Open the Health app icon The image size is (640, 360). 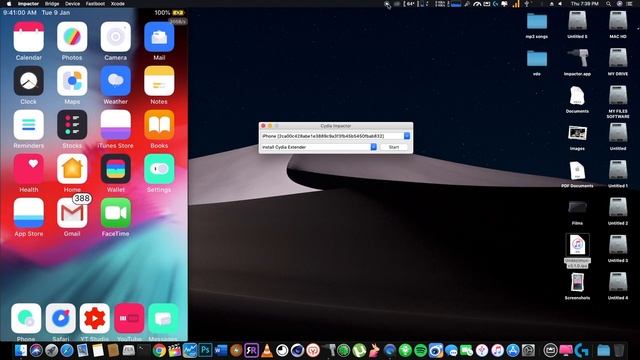coord(29,169)
